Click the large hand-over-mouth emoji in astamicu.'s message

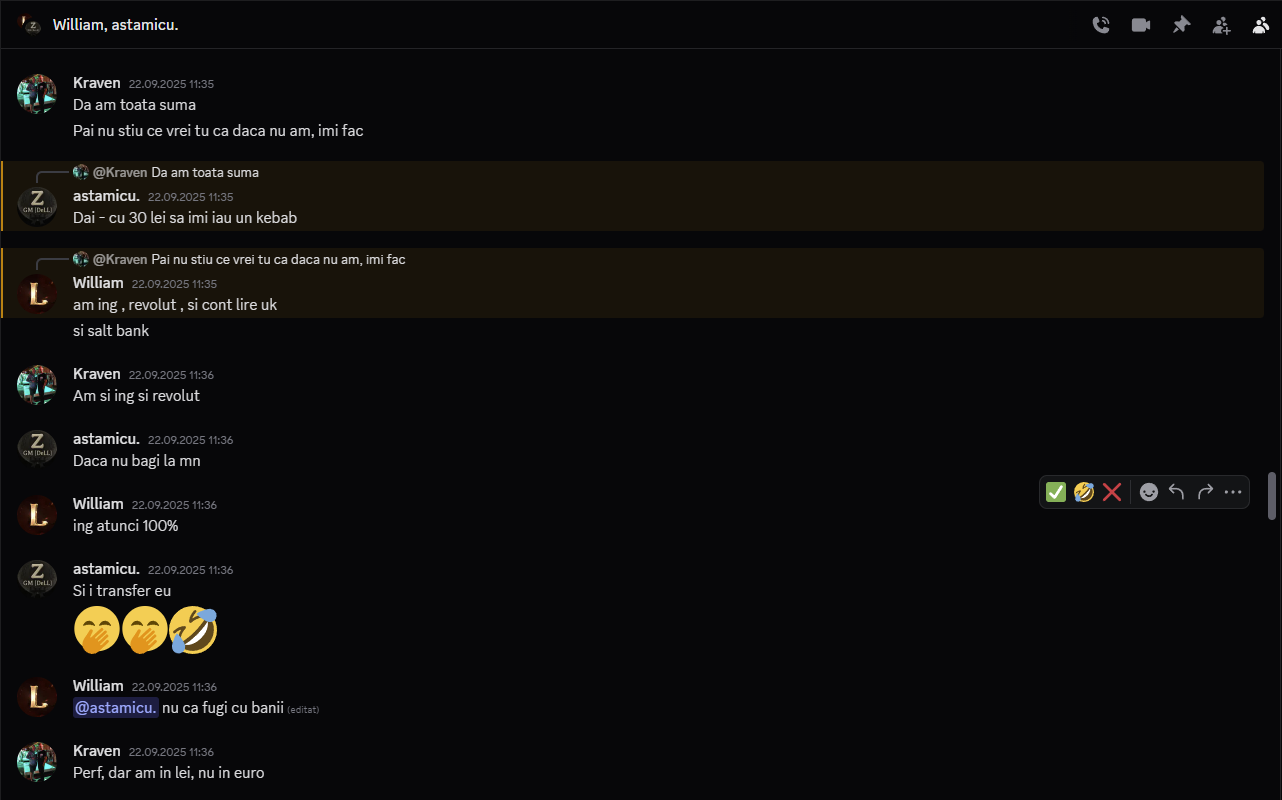(97, 629)
